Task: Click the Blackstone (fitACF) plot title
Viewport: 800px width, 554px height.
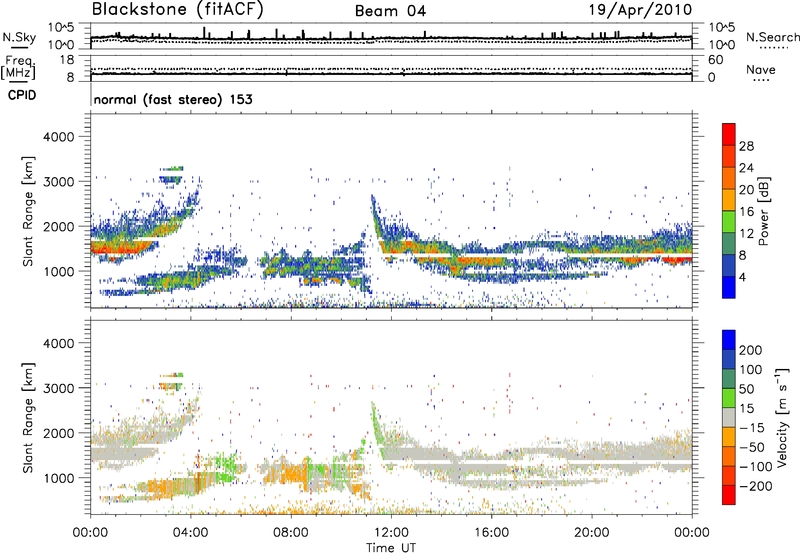Action: click(x=177, y=10)
